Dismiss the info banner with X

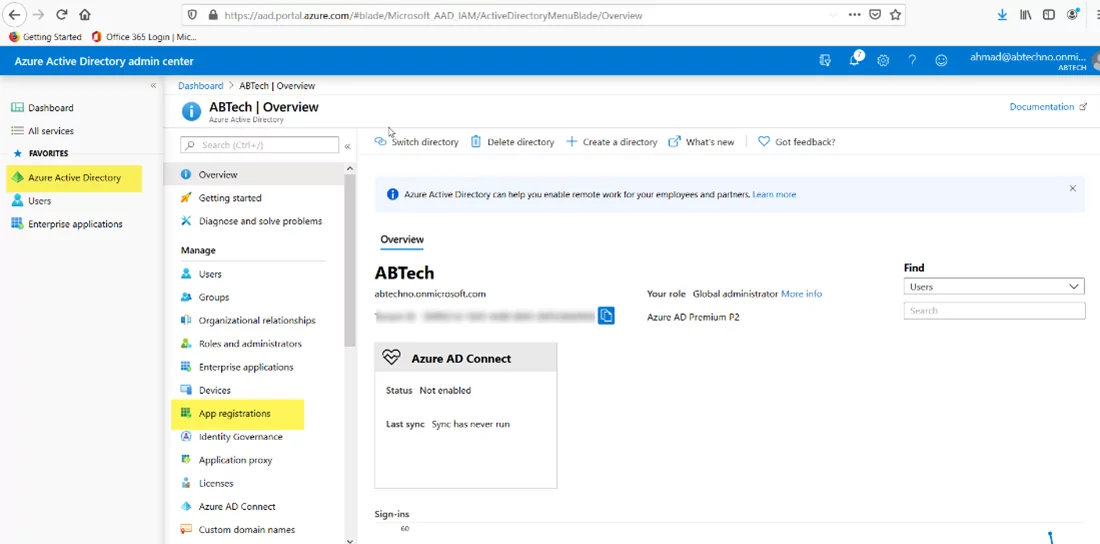[x=1073, y=188]
